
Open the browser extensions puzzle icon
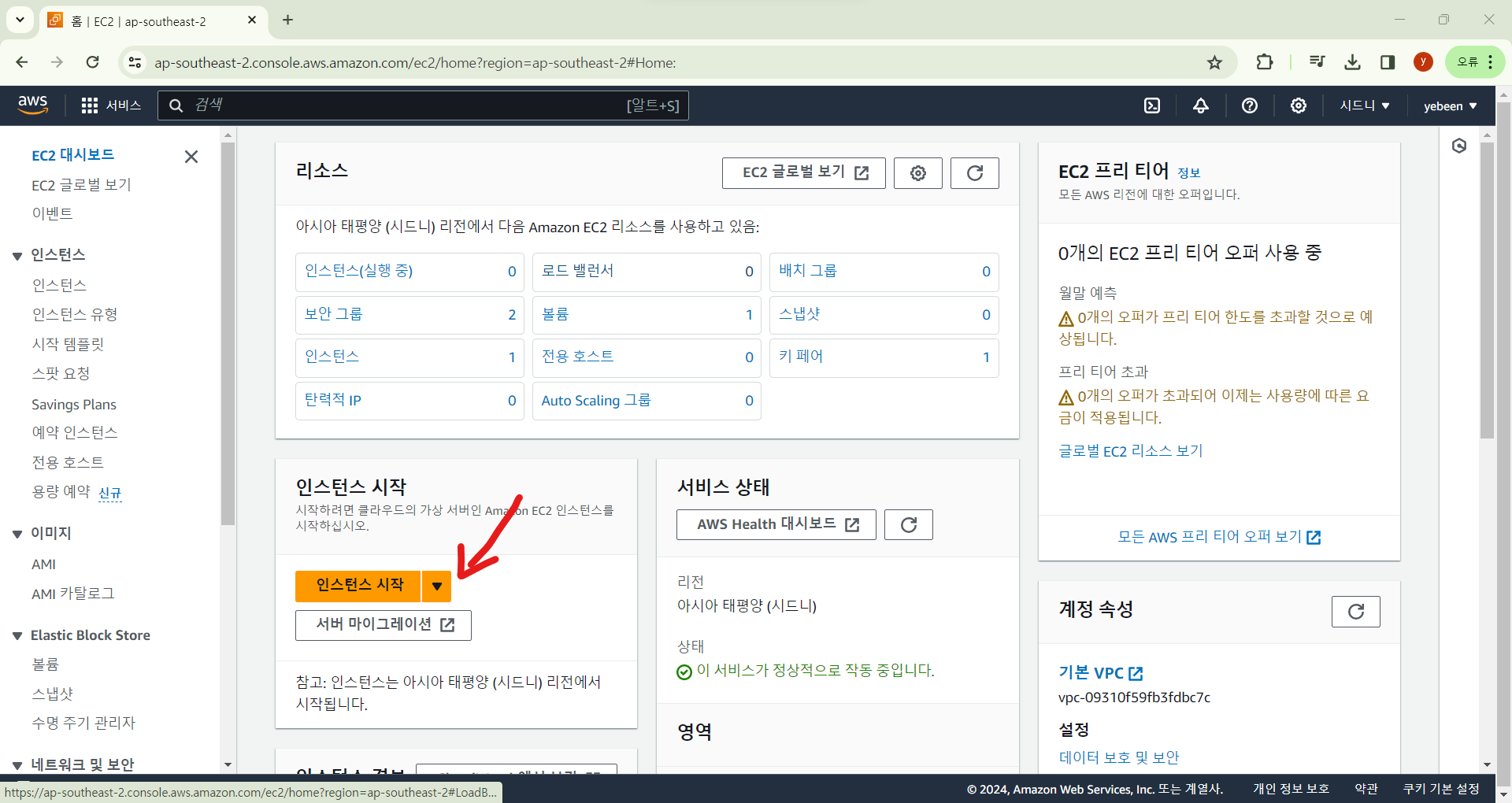point(1265,62)
